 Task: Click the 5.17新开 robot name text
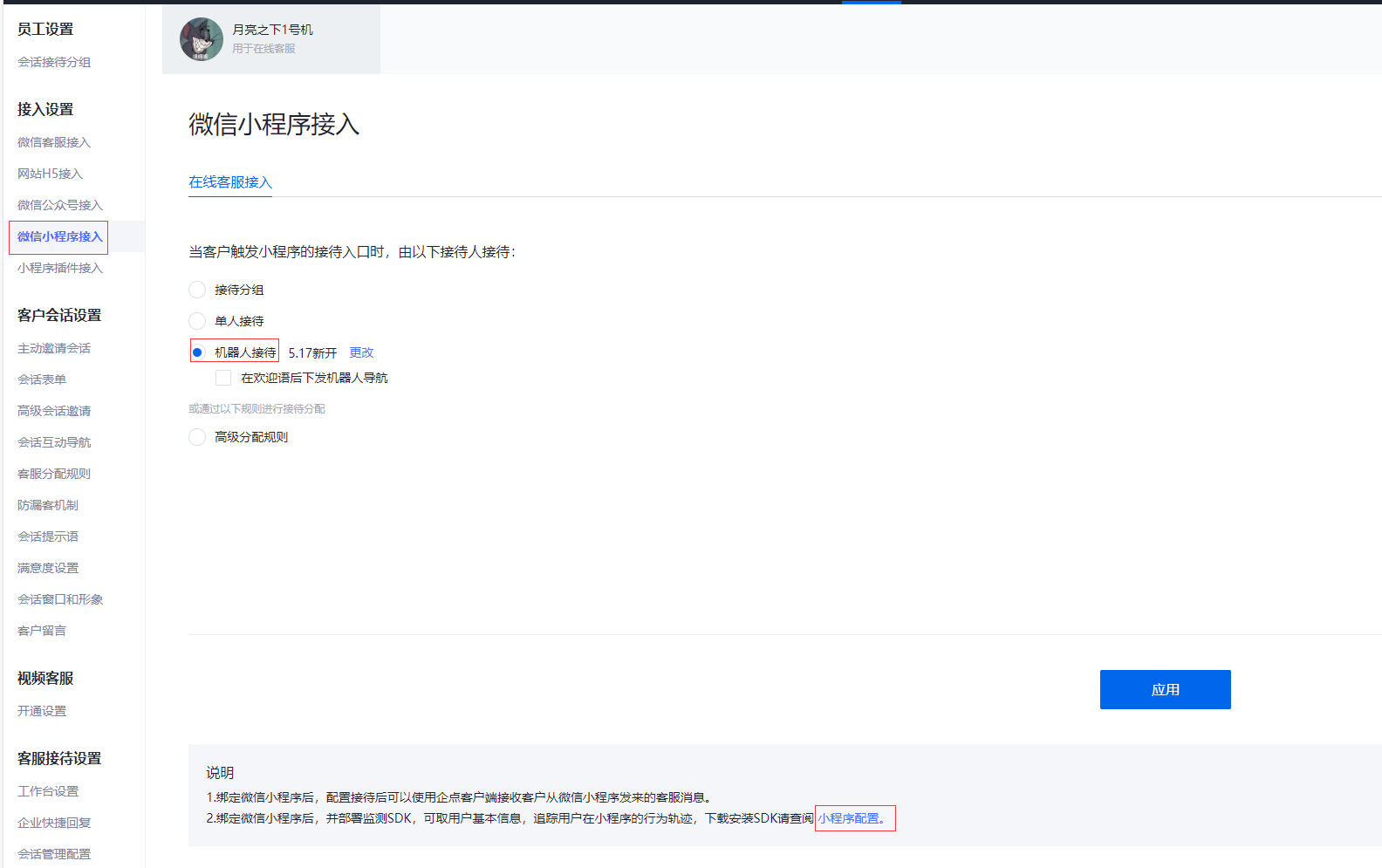pyautogui.click(x=312, y=352)
